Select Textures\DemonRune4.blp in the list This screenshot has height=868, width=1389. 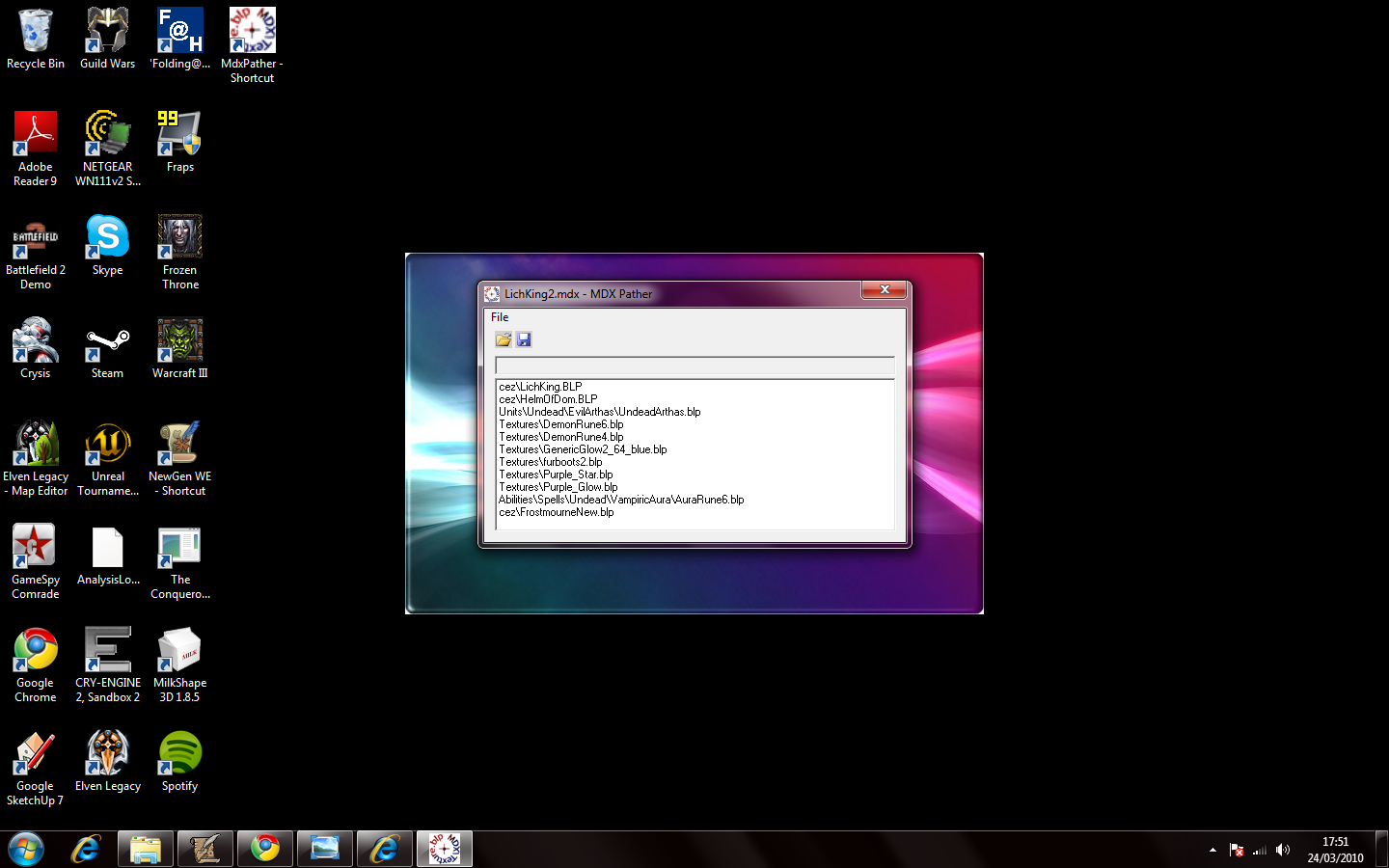[x=561, y=437]
